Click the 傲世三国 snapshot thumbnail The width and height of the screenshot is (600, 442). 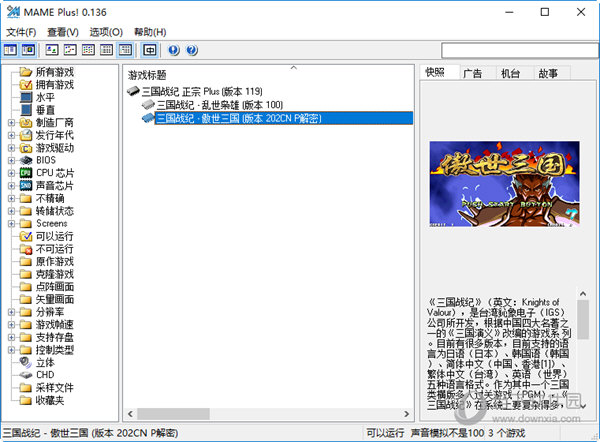pyautogui.click(x=504, y=184)
